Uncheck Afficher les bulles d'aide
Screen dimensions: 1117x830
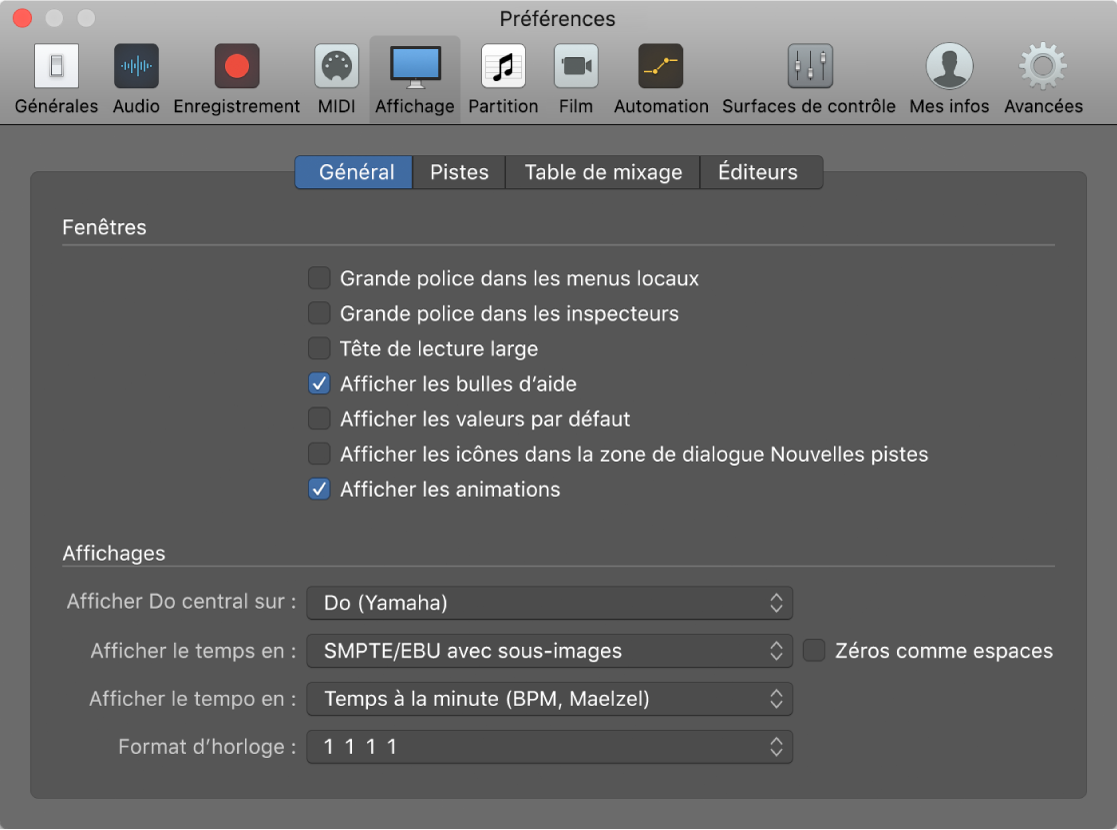[x=319, y=383]
